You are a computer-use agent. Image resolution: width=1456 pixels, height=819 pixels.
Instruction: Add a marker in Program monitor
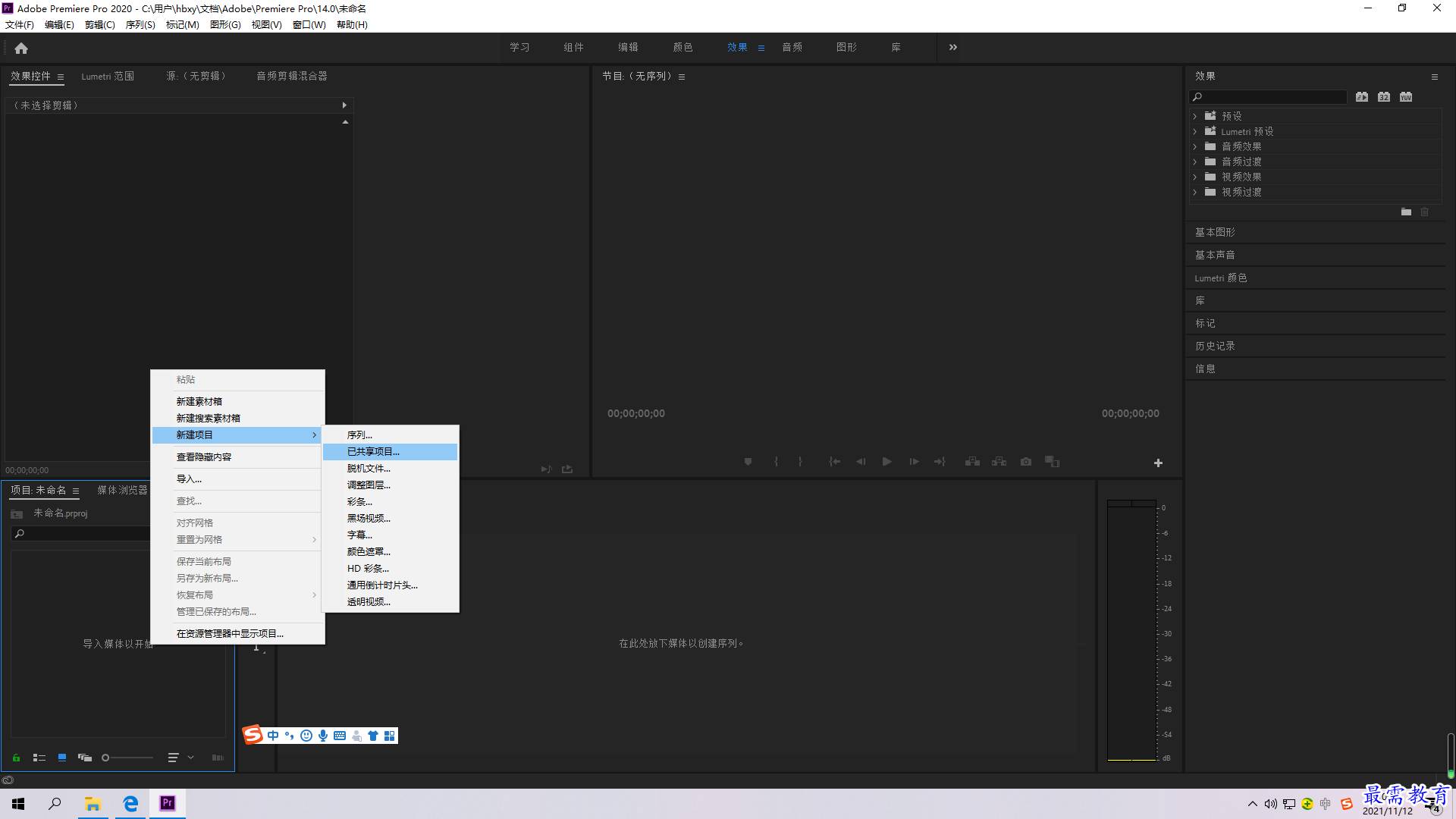click(748, 462)
